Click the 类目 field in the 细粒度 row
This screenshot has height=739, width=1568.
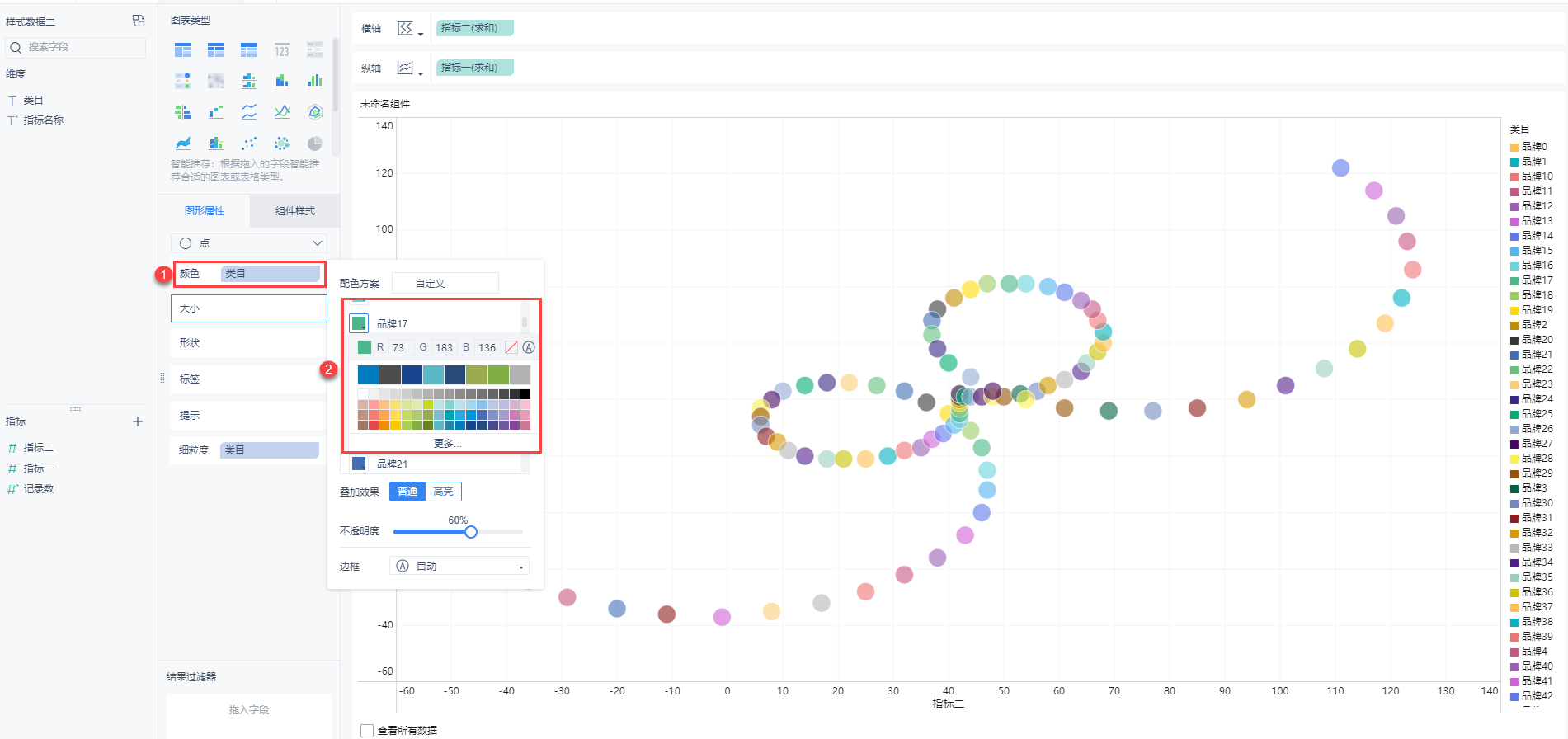[x=270, y=450]
